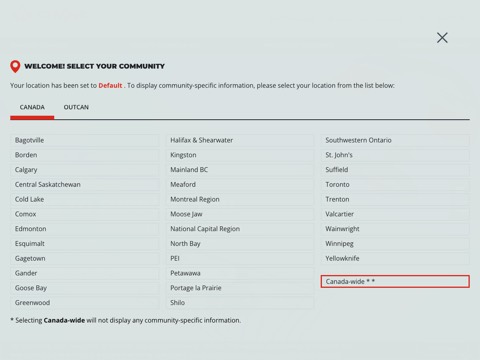Choose Montreal Region

[240, 199]
